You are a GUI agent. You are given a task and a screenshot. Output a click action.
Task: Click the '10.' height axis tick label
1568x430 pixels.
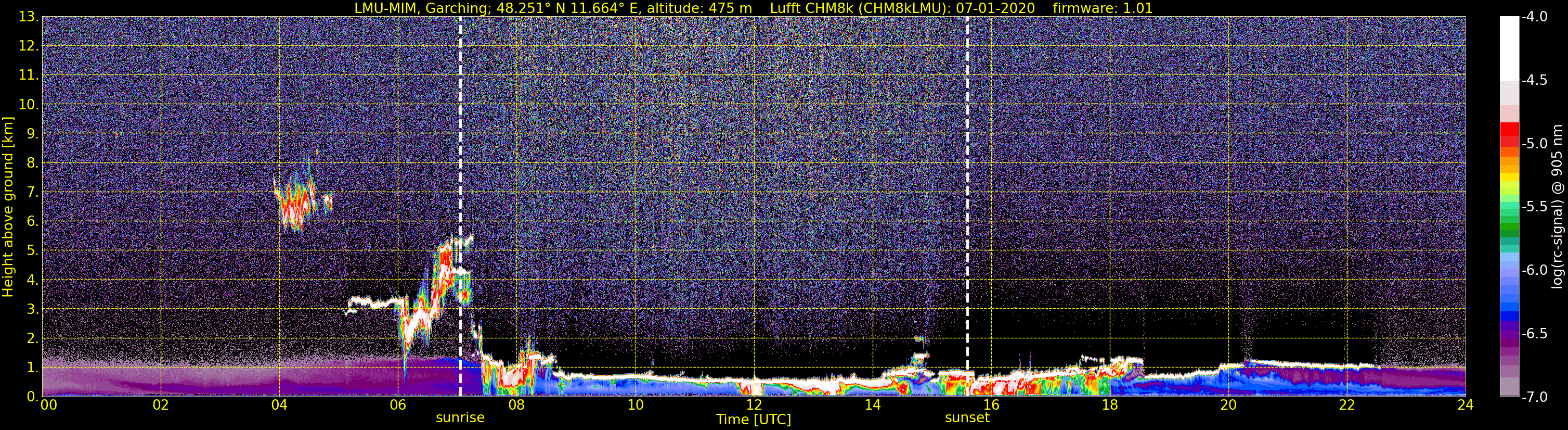point(29,105)
